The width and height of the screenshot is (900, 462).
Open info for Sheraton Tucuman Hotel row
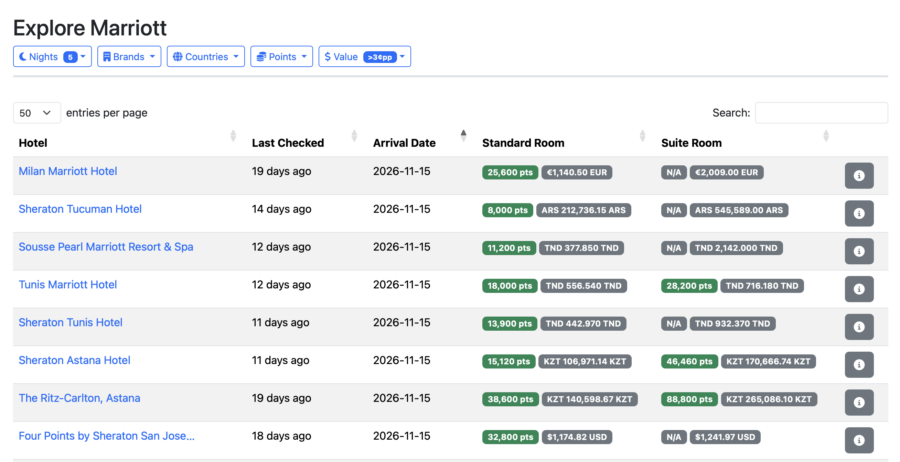[859, 213]
